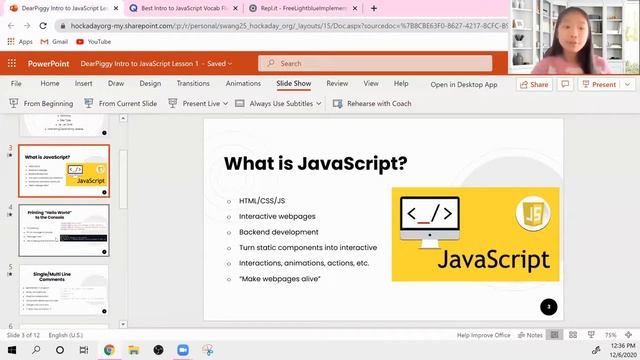This screenshot has height=360, width=640.
Task: Start slideshow From Beginning
Action: point(41,104)
